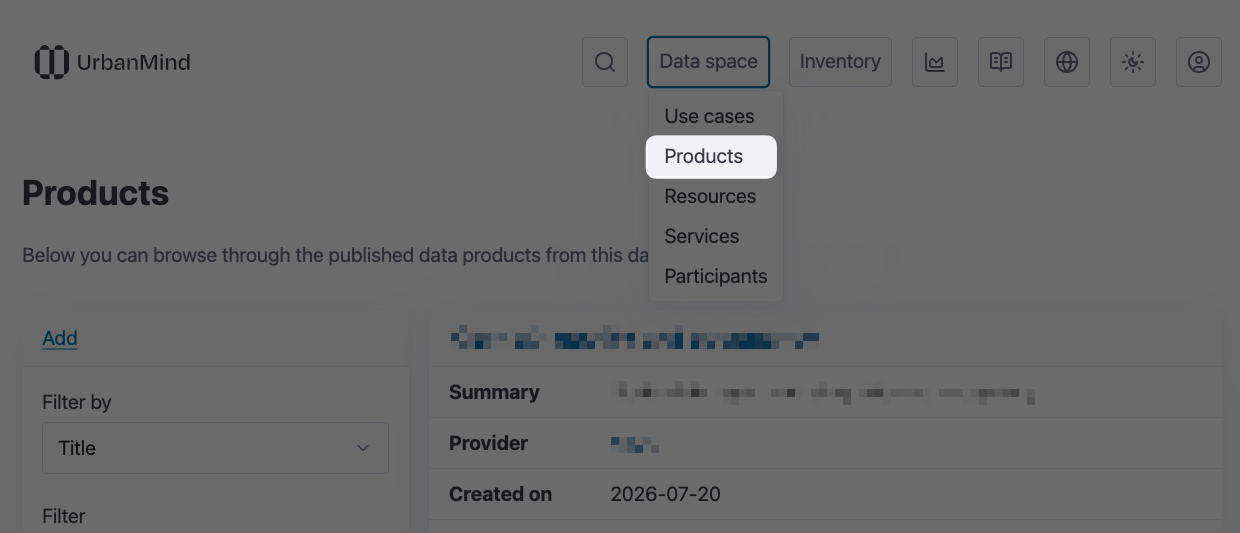This screenshot has width=1240, height=533.
Task: Open the Filter by Title combo box
Action: (215, 448)
